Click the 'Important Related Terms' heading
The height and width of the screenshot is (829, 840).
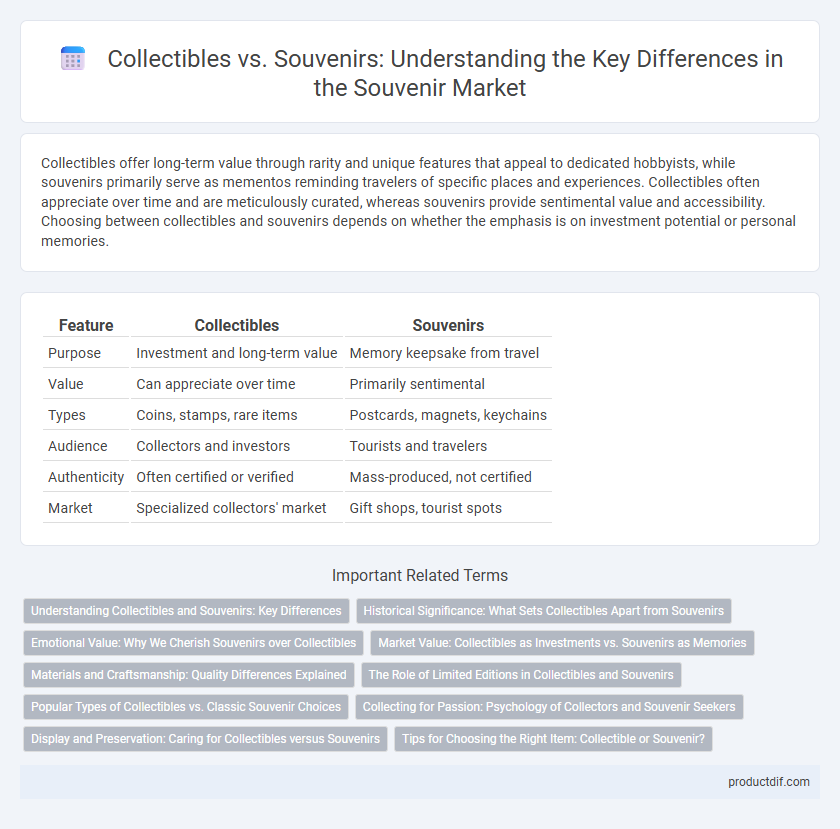coord(420,576)
